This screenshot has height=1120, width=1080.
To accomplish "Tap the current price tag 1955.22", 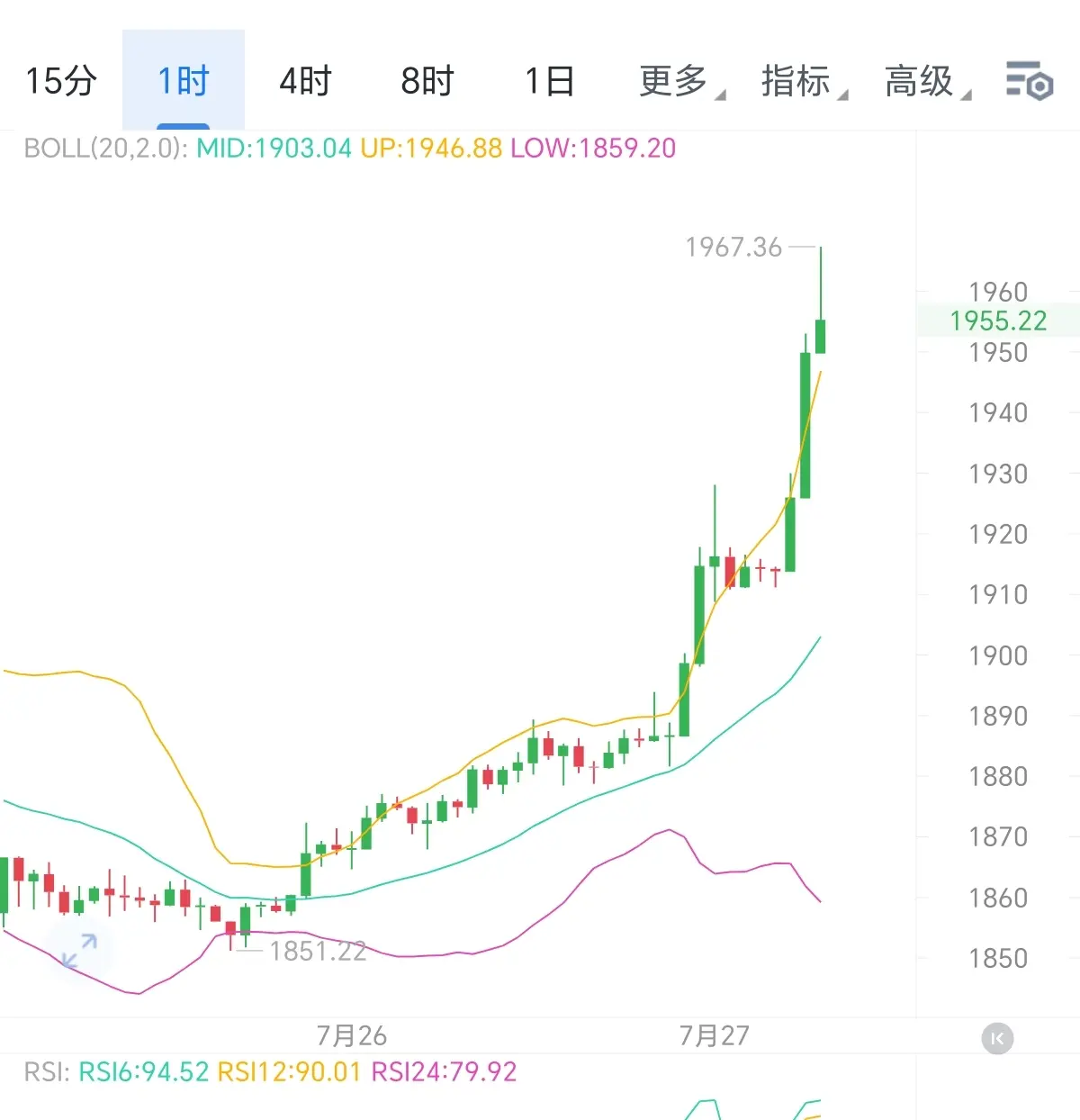I will click(998, 321).
